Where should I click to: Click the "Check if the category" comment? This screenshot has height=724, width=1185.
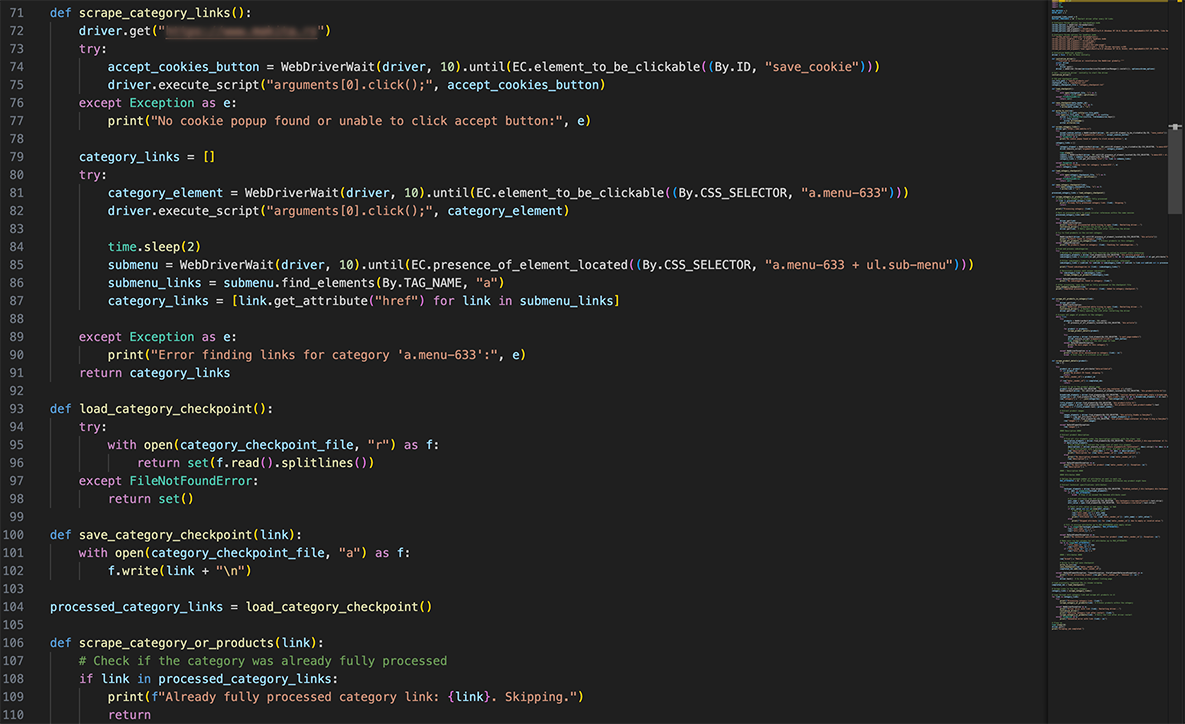pos(263,661)
